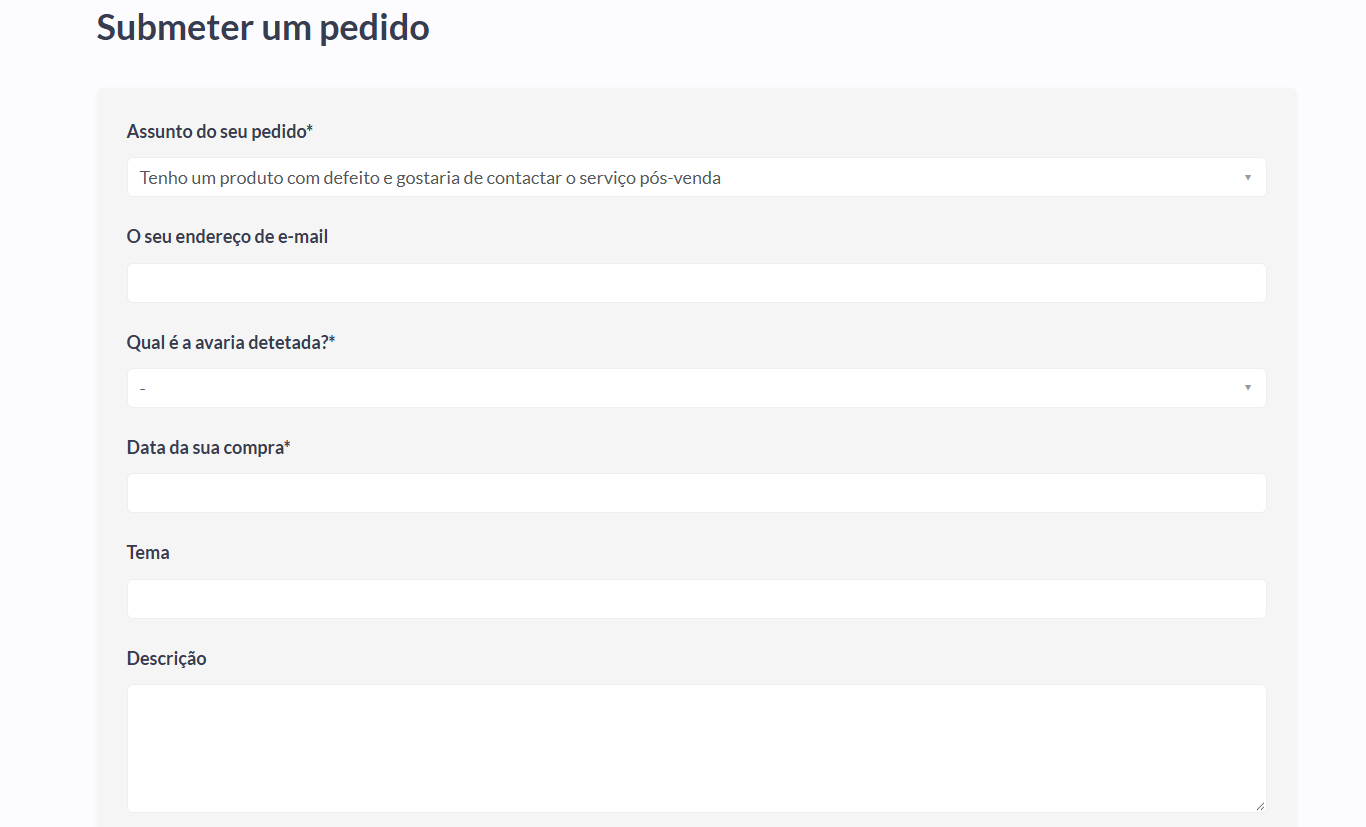Click the asterisk after 'Assunto do seu pedido'

(310, 130)
